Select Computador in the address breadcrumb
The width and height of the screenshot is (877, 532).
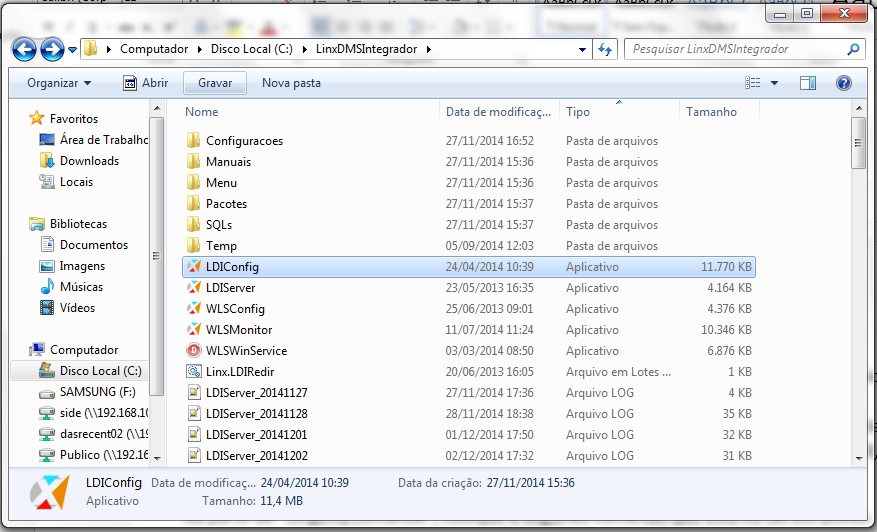pos(154,49)
